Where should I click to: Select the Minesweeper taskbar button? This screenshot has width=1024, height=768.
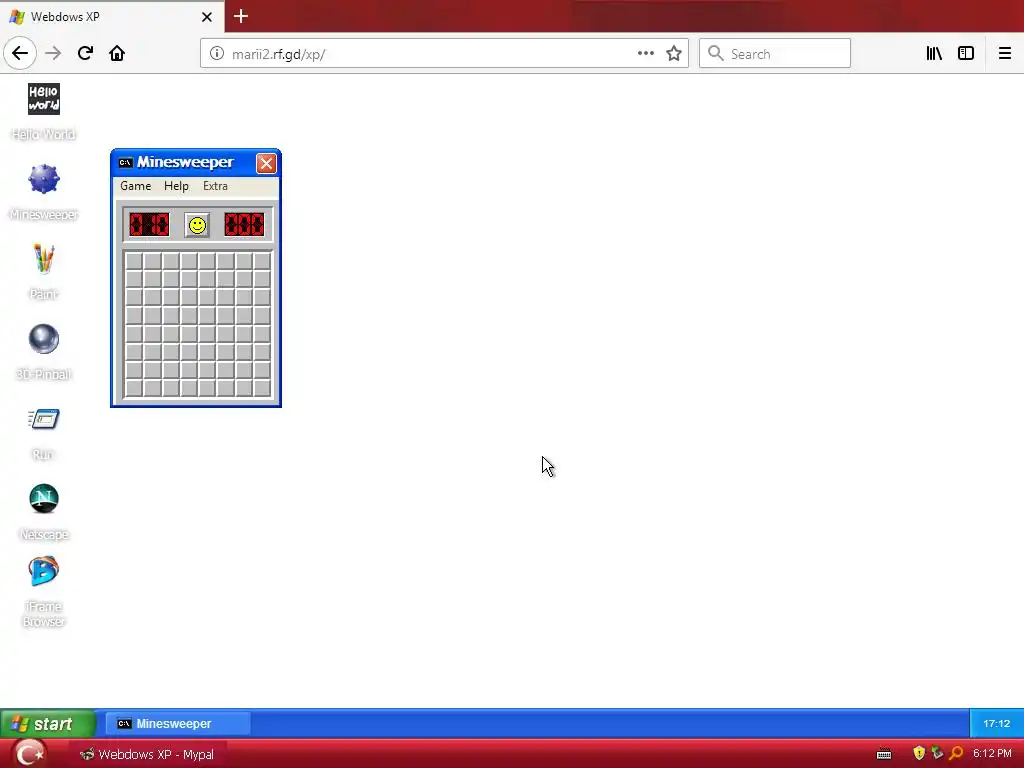click(x=177, y=724)
